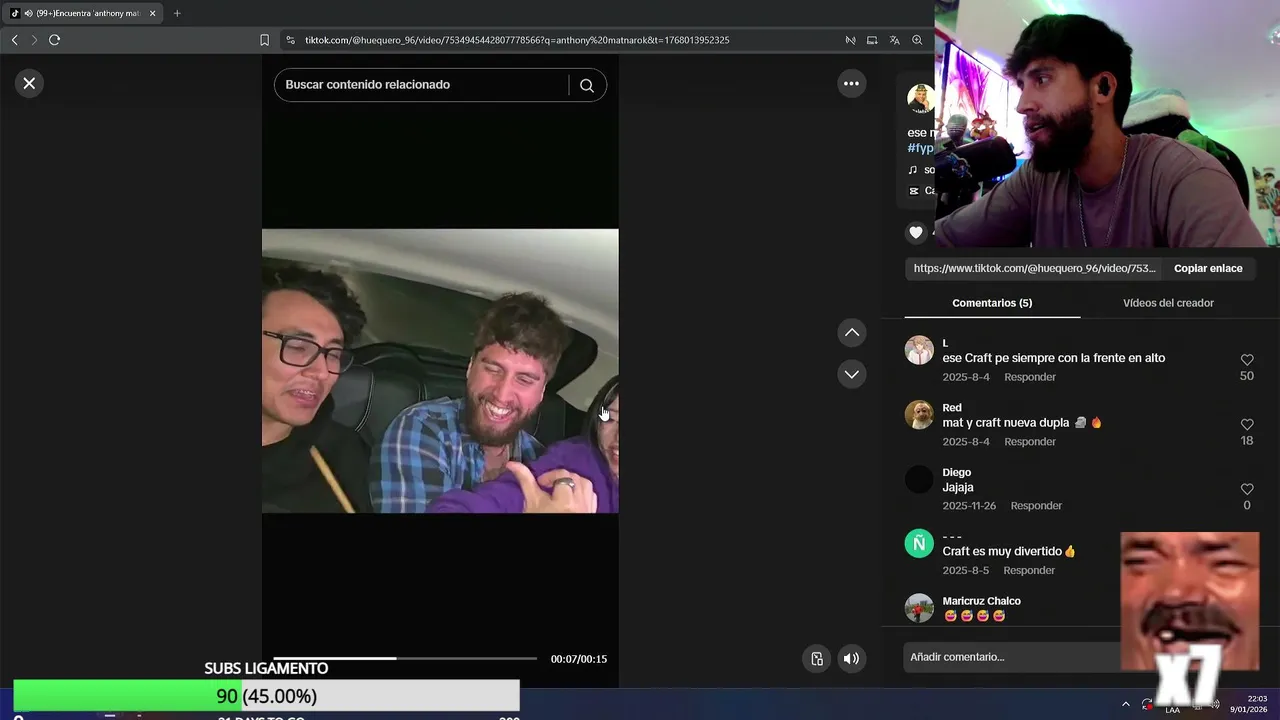This screenshot has width=1280, height=720.
Task: Switch to 'Vídeos del creador' tab
Action: pyautogui.click(x=1168, y=303)
